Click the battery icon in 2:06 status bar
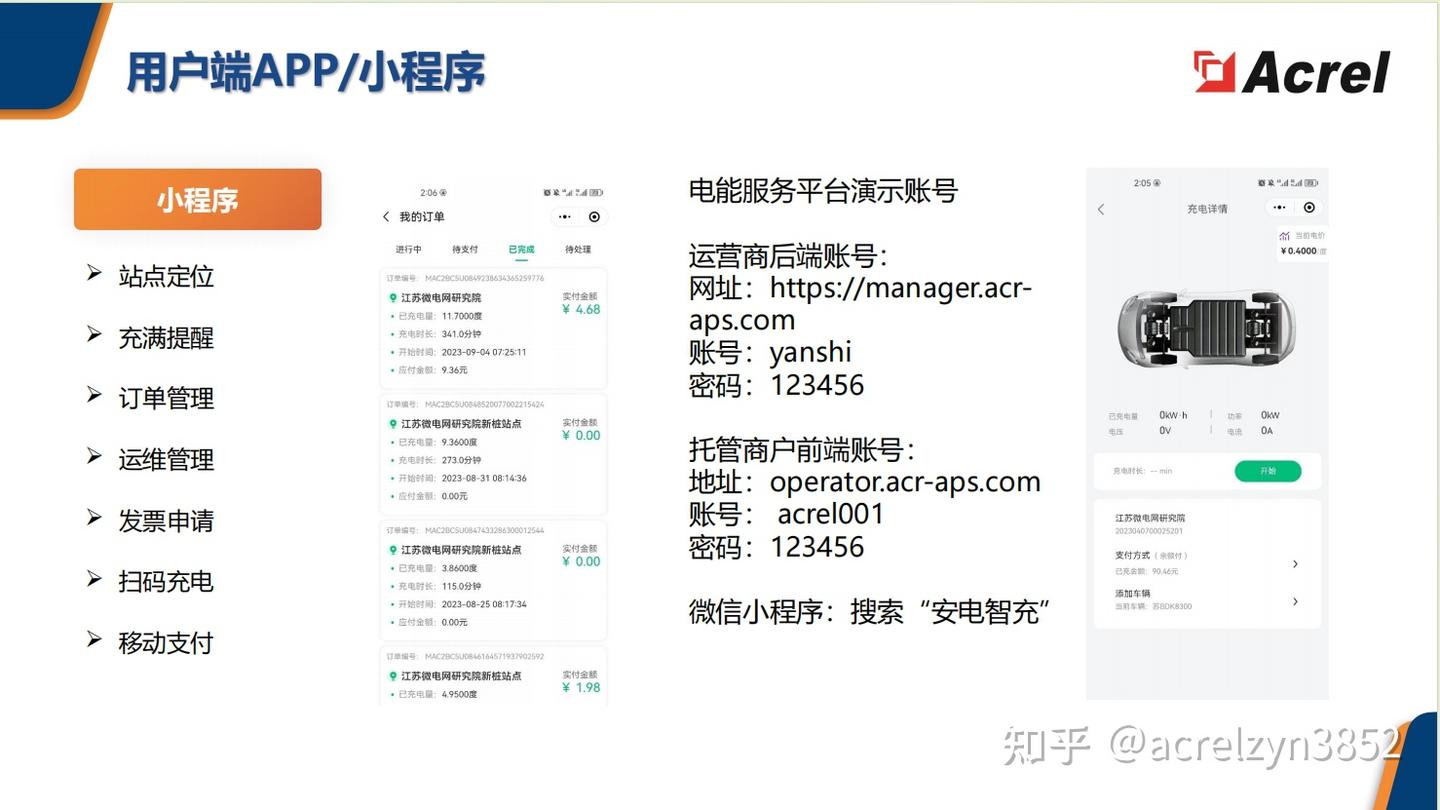1440x810 pixels. tap(596, 192)
